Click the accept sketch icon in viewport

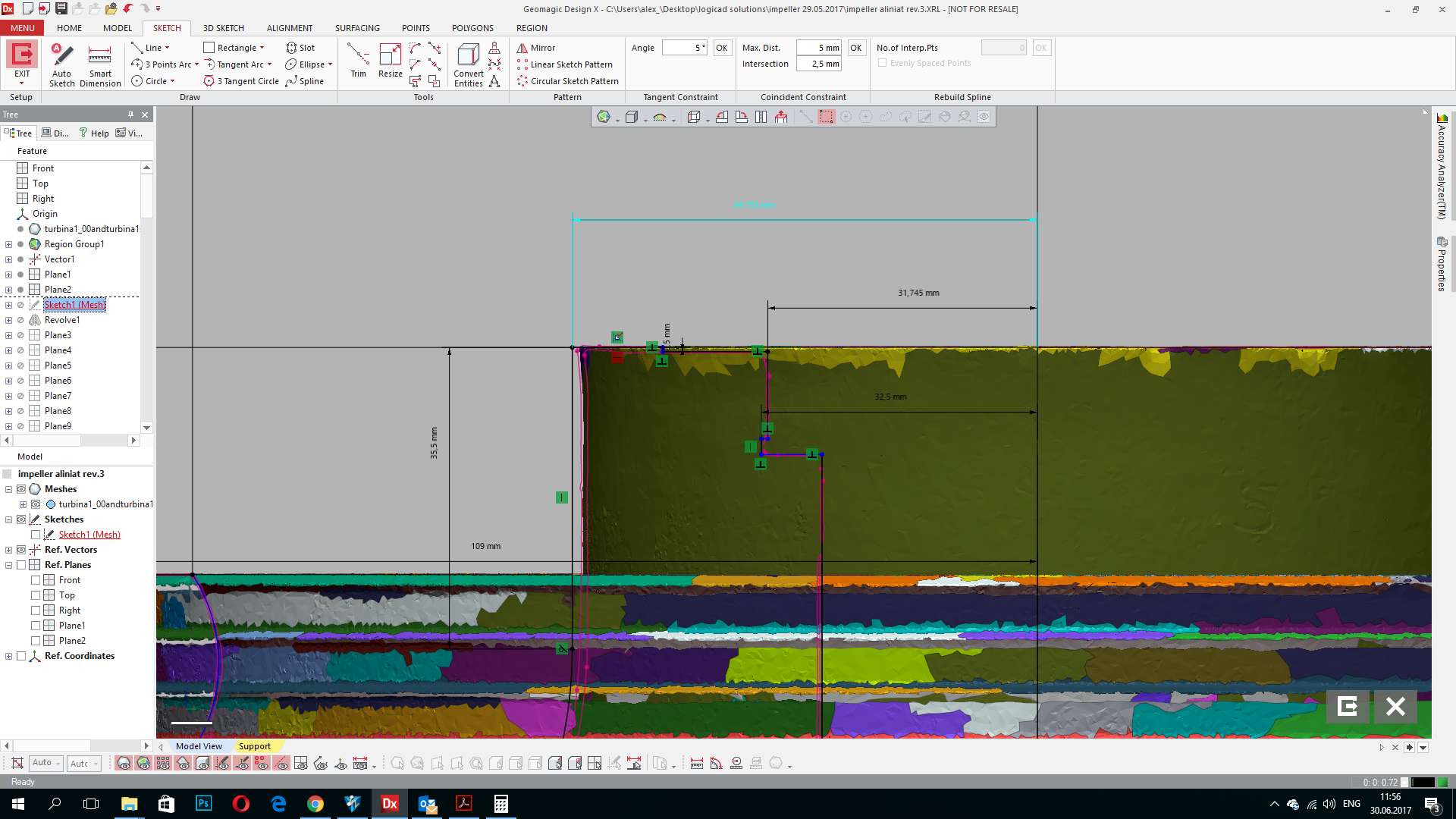tap(1348, 707)
